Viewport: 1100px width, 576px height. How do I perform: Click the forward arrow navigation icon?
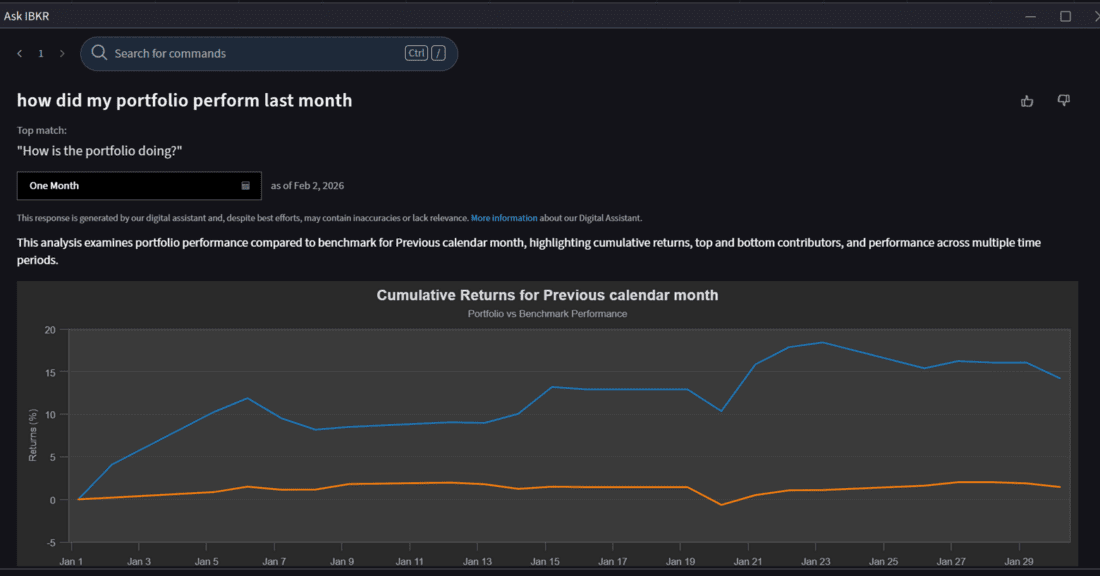pos(62,54)
